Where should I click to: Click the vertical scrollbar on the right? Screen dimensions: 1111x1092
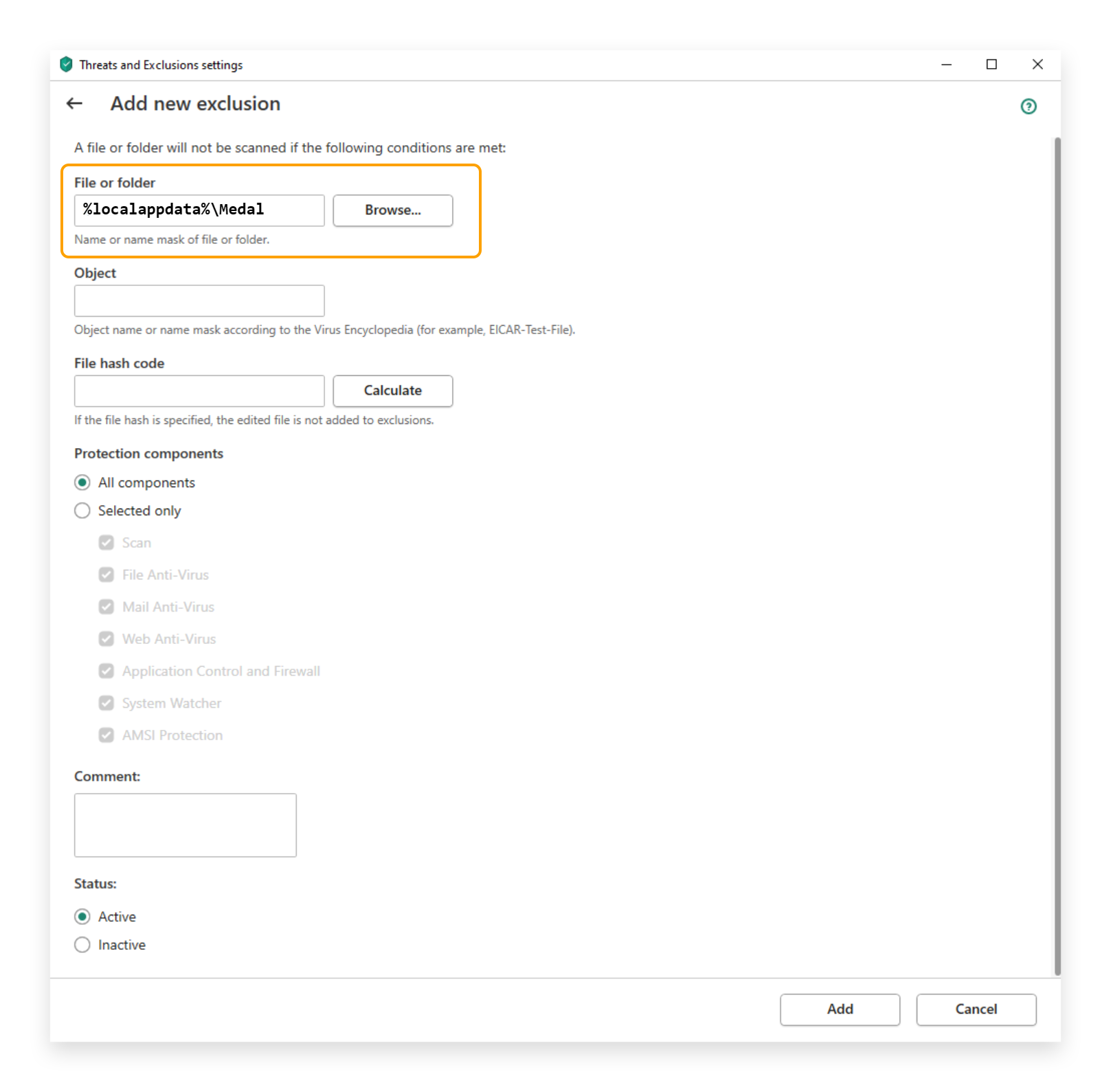(1057, 555)
